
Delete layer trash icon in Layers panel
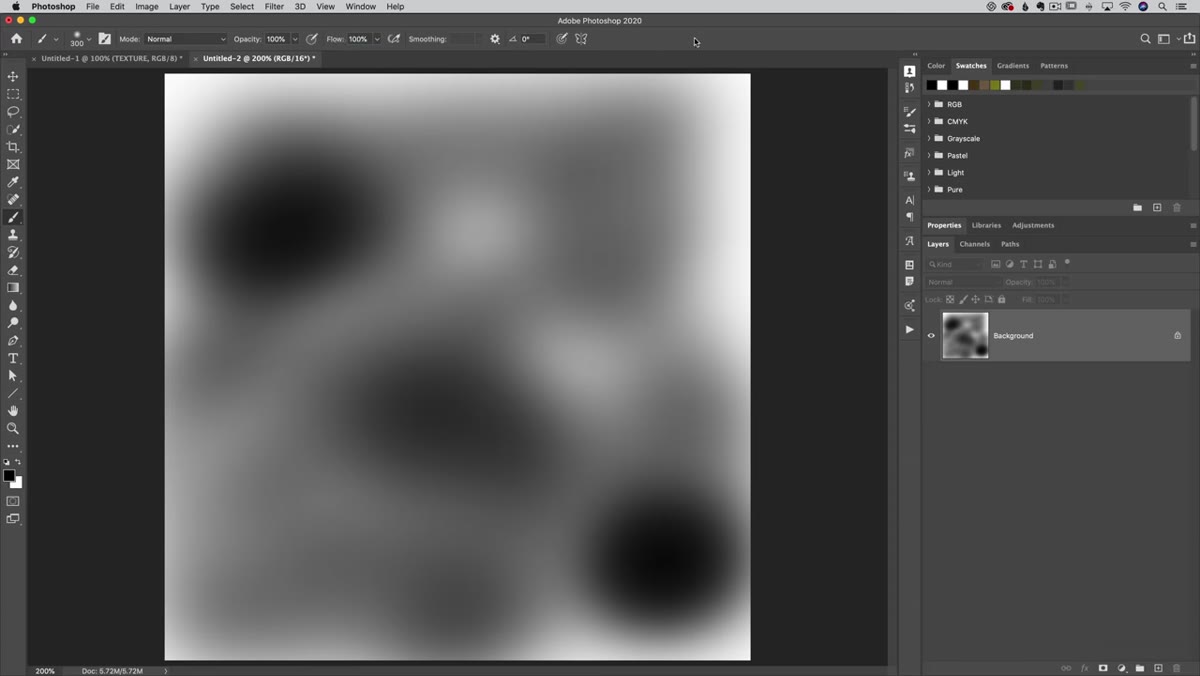pos(1177,668)
